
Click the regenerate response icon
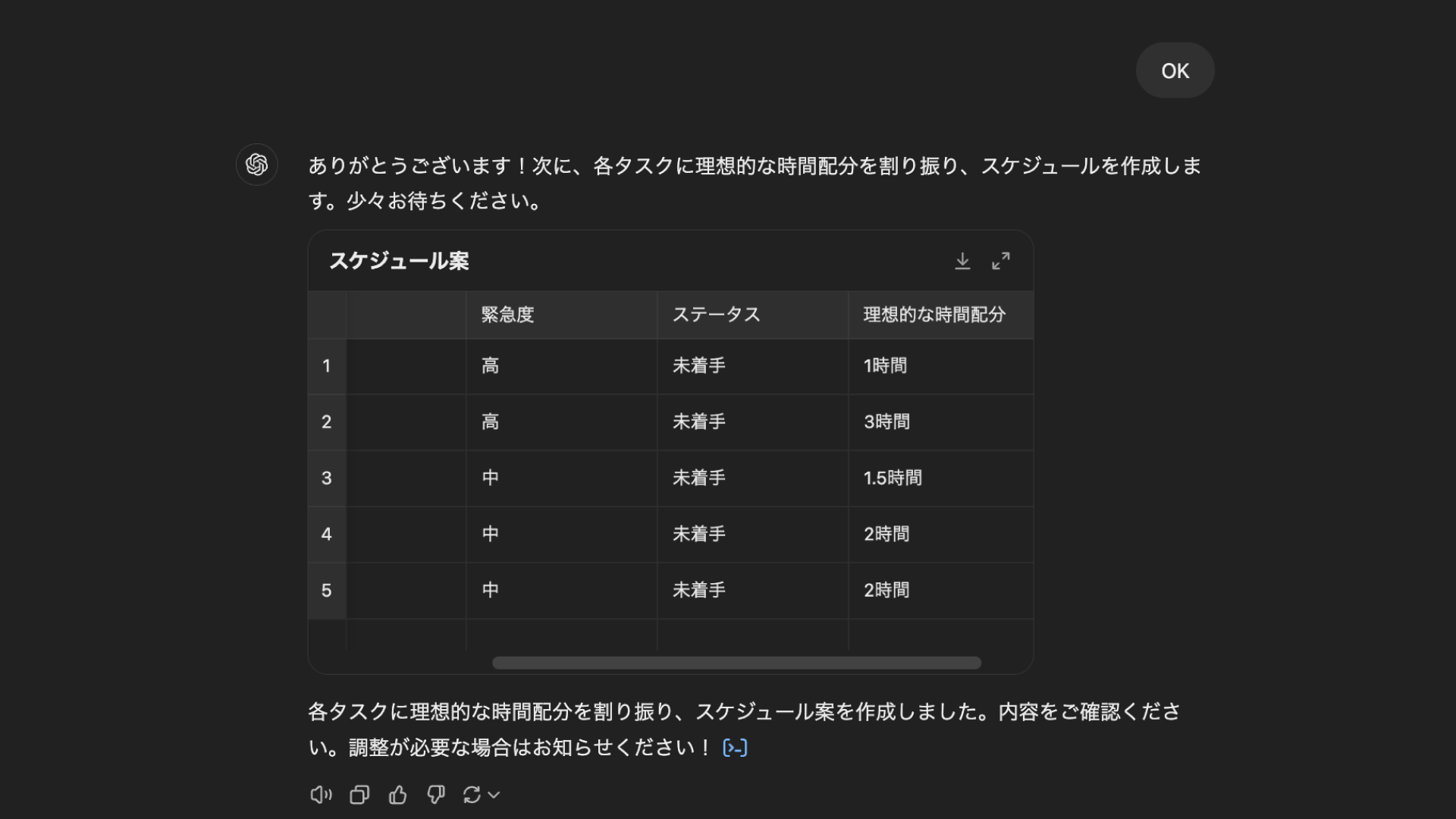click(472, 795)
